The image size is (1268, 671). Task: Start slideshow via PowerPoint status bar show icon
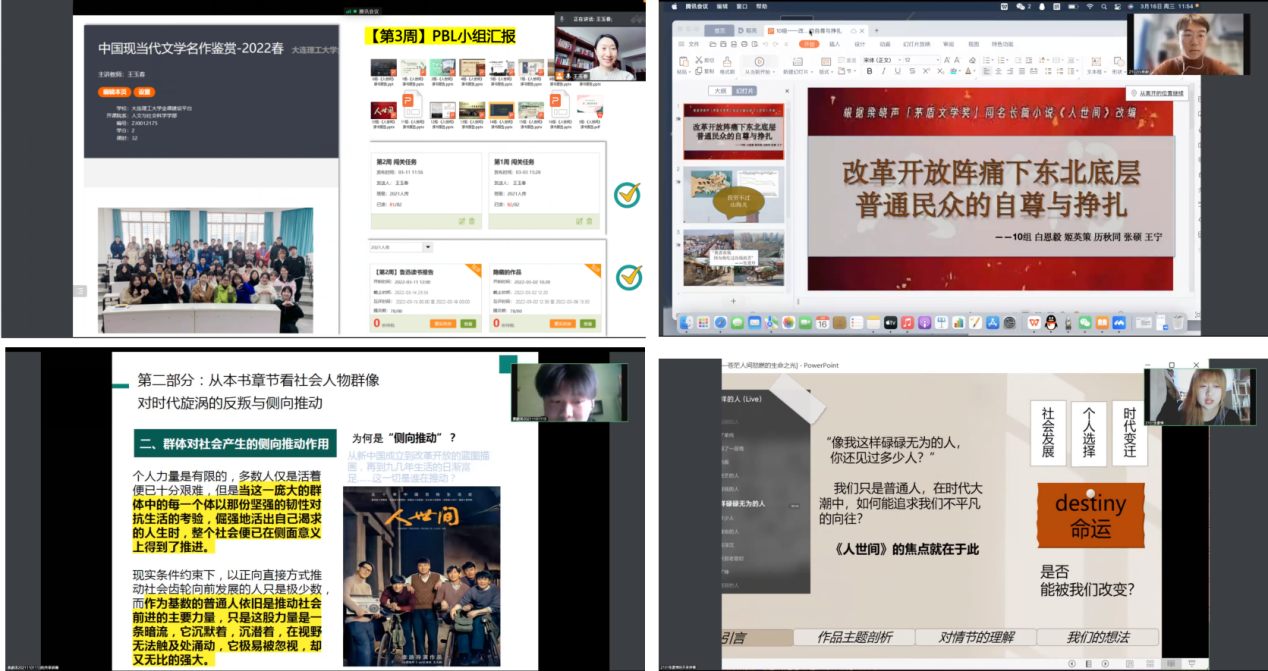(x=1192, y=664)
